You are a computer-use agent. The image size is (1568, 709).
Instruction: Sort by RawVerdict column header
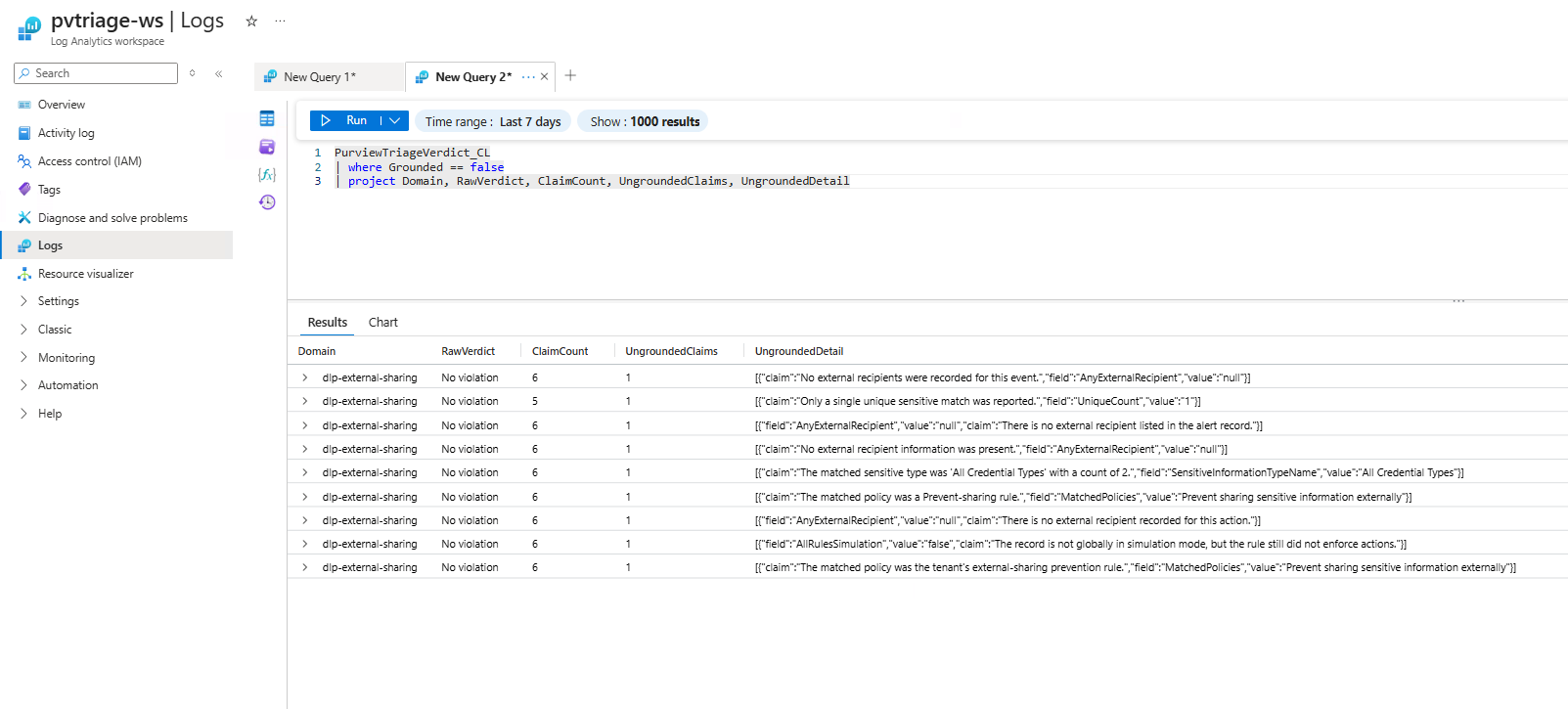[469, 351]
